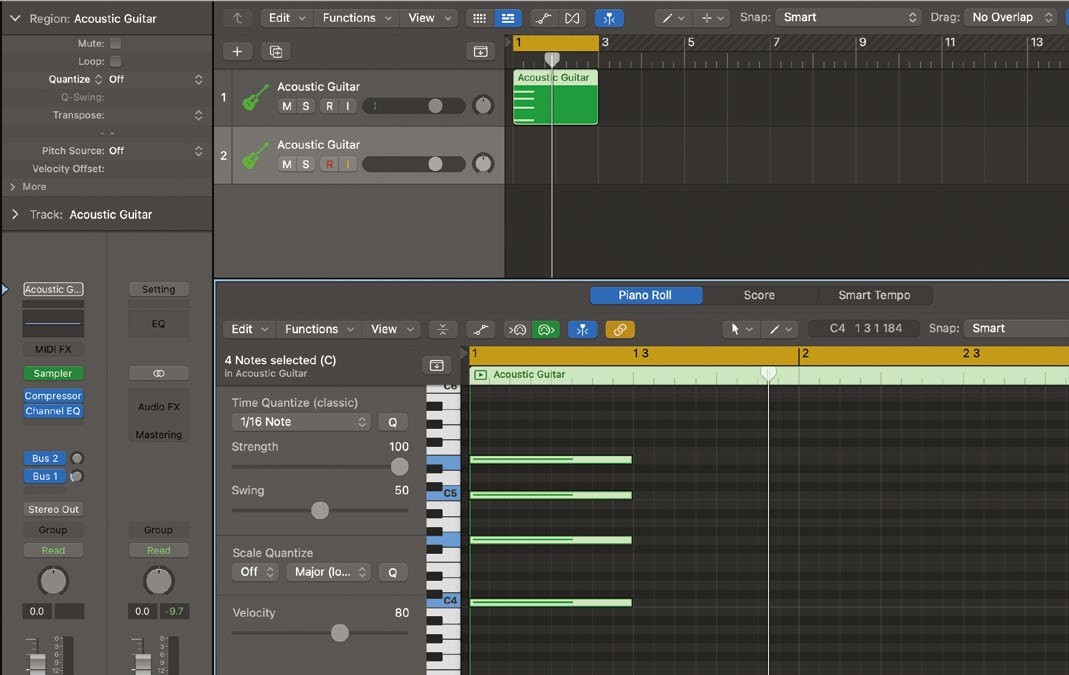Toggle the Piano Roll link button
Screen dimensions: 1069x675
pyautogui.click(x=620, y=329)
